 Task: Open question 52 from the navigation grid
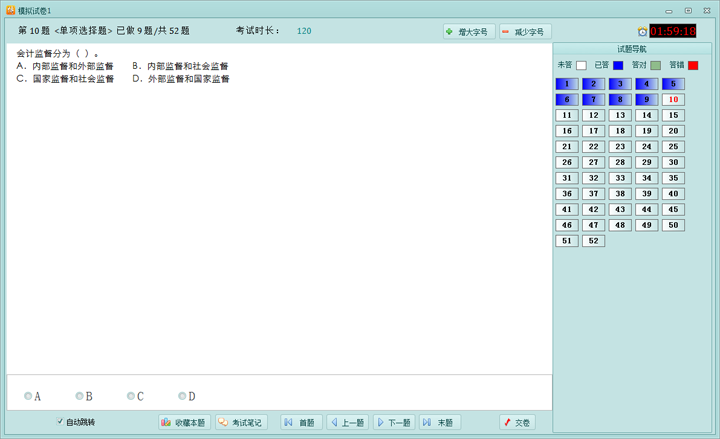click(593, 241)
